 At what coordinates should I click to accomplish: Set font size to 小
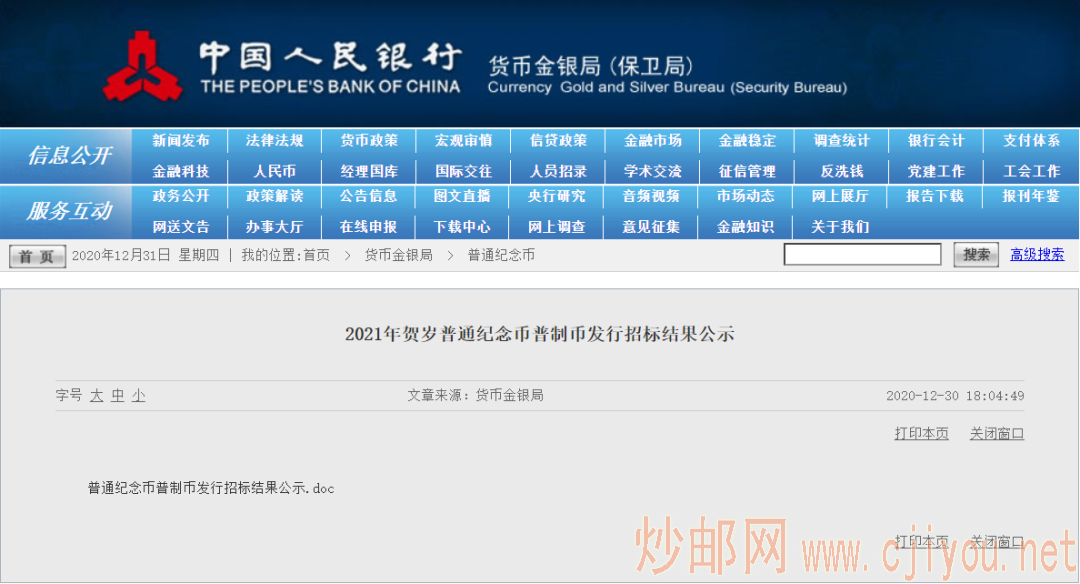tap(138, 395)
